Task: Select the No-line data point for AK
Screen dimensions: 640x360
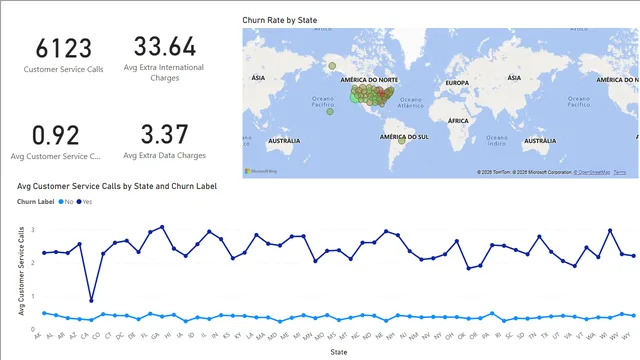Action: (44, 313)
